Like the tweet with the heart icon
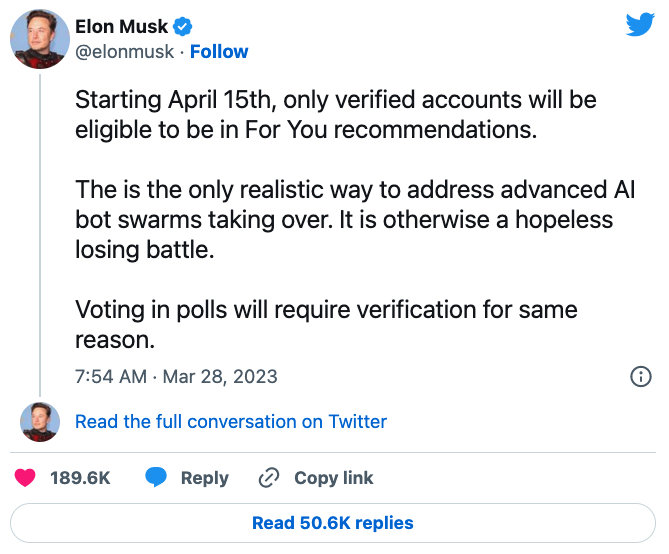669x554 pixels. [25, 477]
